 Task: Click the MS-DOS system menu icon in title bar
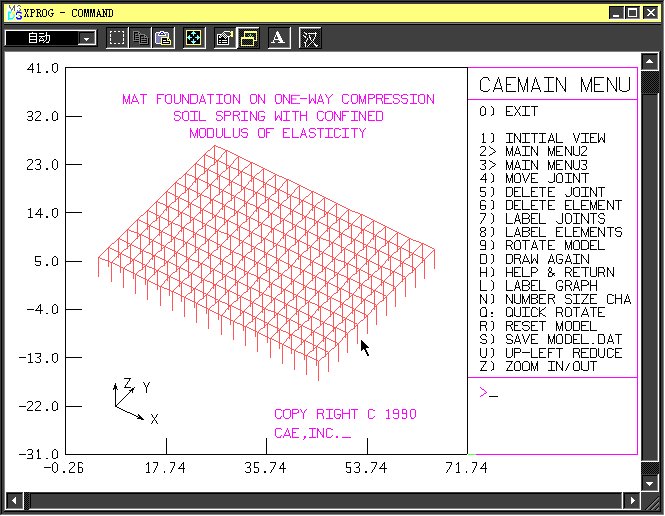point(14,13)
